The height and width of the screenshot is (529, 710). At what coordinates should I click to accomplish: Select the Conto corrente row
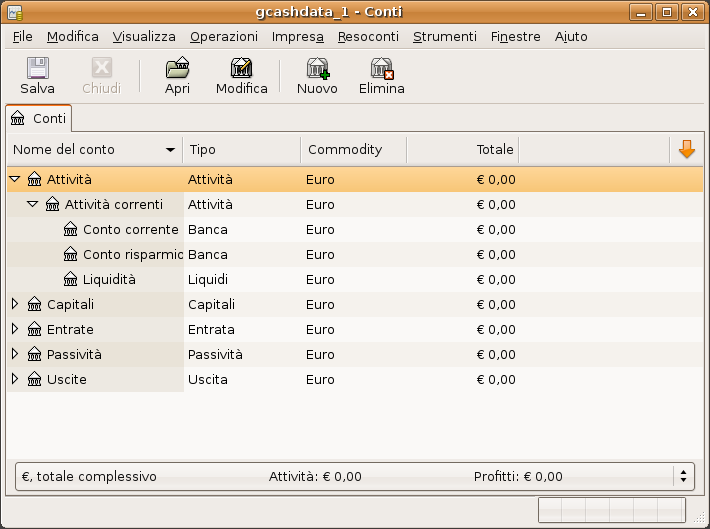(131, 229)
